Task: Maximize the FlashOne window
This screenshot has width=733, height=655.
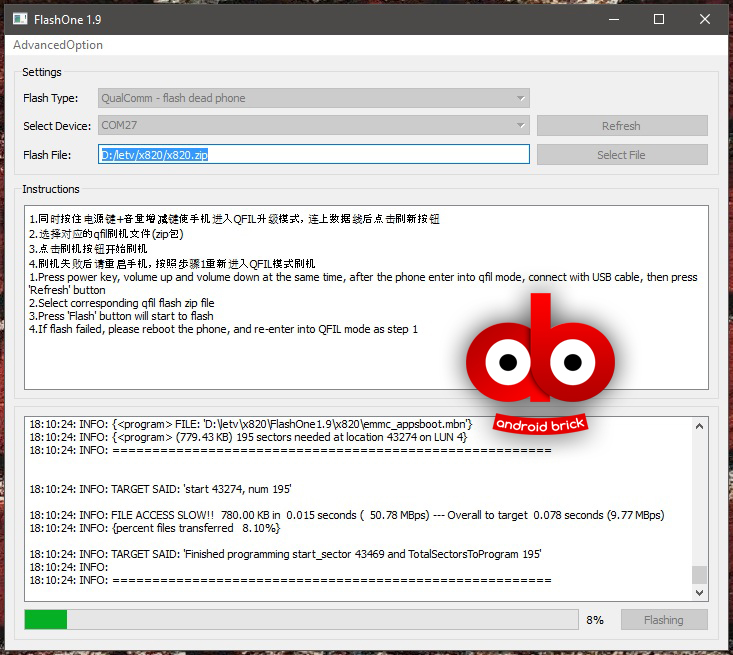Action: (659, 19)
